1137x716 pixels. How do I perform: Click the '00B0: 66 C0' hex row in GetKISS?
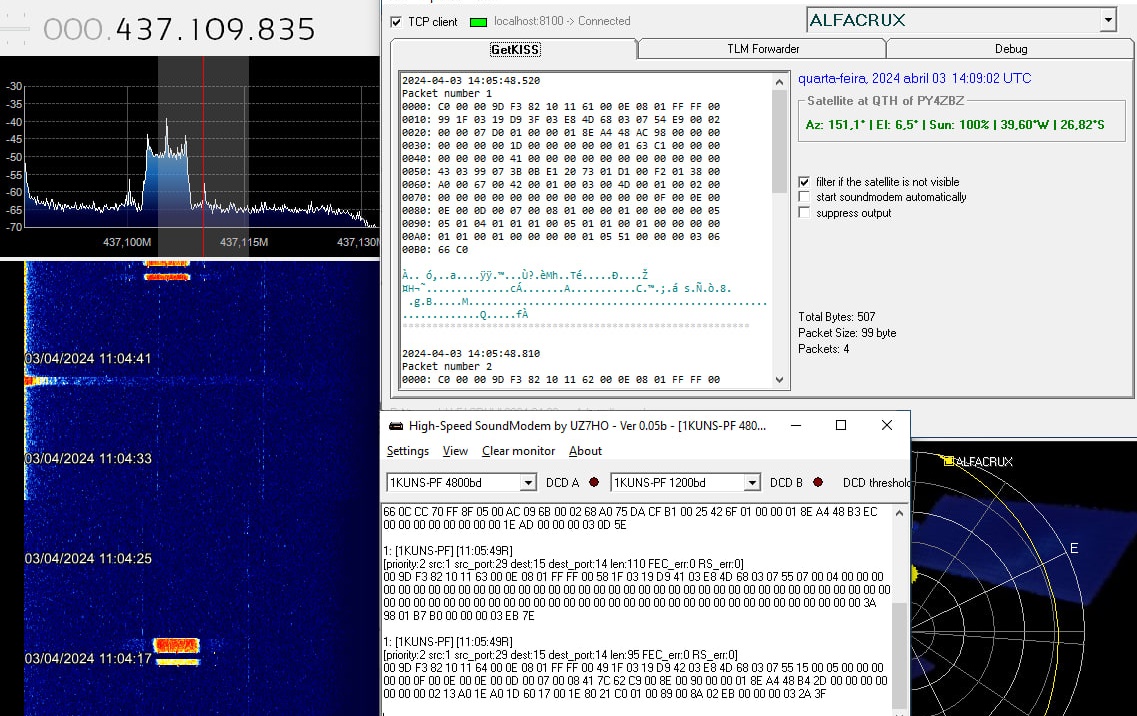435,250
